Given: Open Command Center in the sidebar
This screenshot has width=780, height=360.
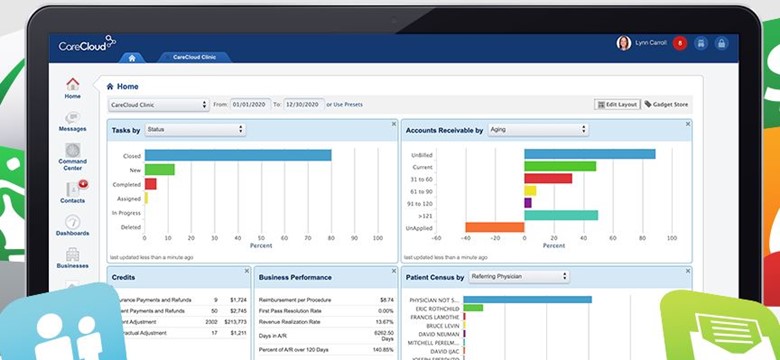Looking at the screenshot, I should [x=73, y=157].
